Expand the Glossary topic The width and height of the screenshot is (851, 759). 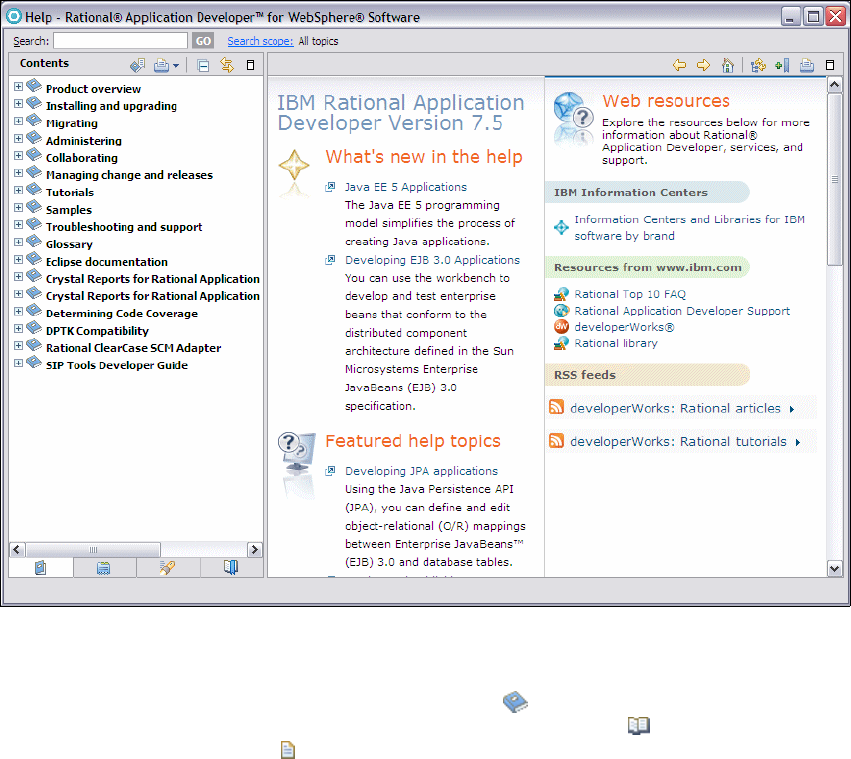[x=18, y=242]
